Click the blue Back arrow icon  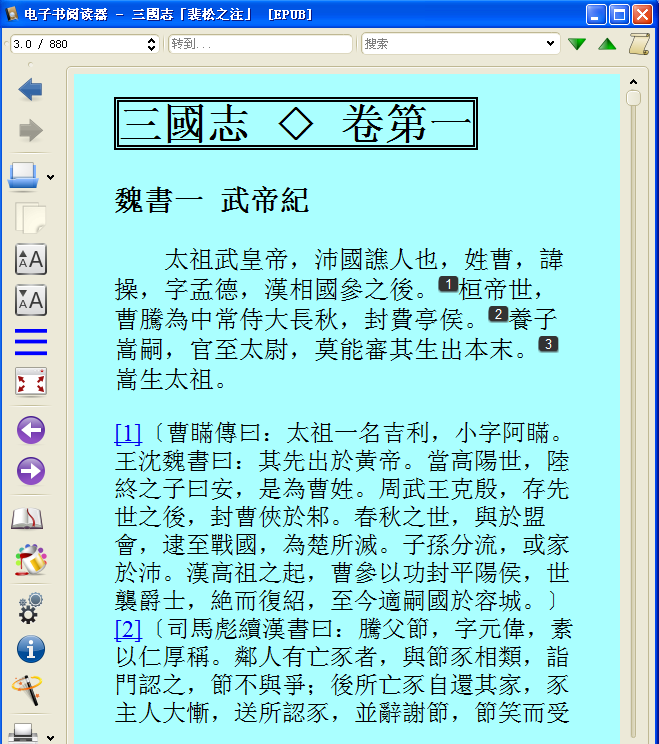coord(30,89)
